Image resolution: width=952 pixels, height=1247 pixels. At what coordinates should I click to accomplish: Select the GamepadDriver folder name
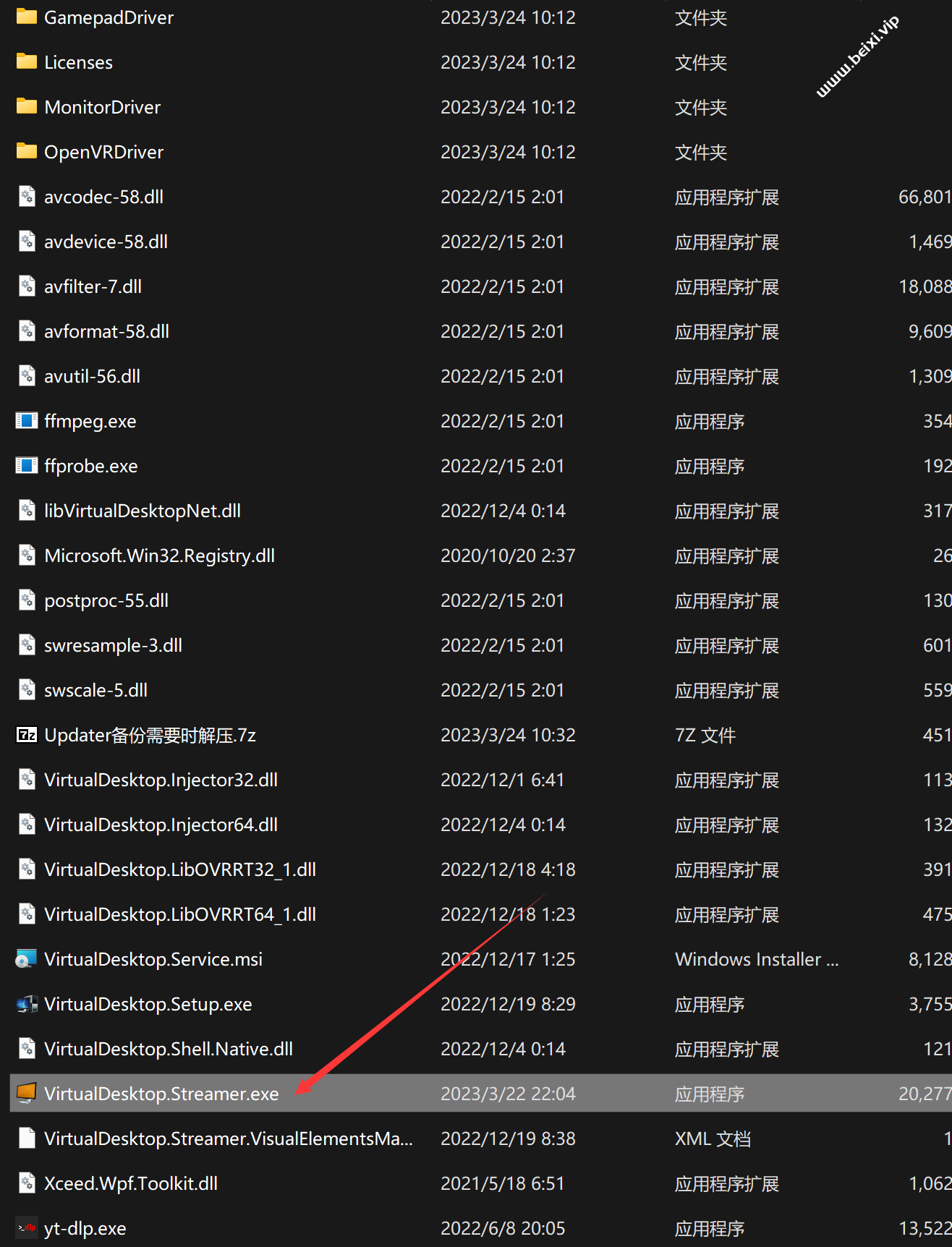[109, 17]
